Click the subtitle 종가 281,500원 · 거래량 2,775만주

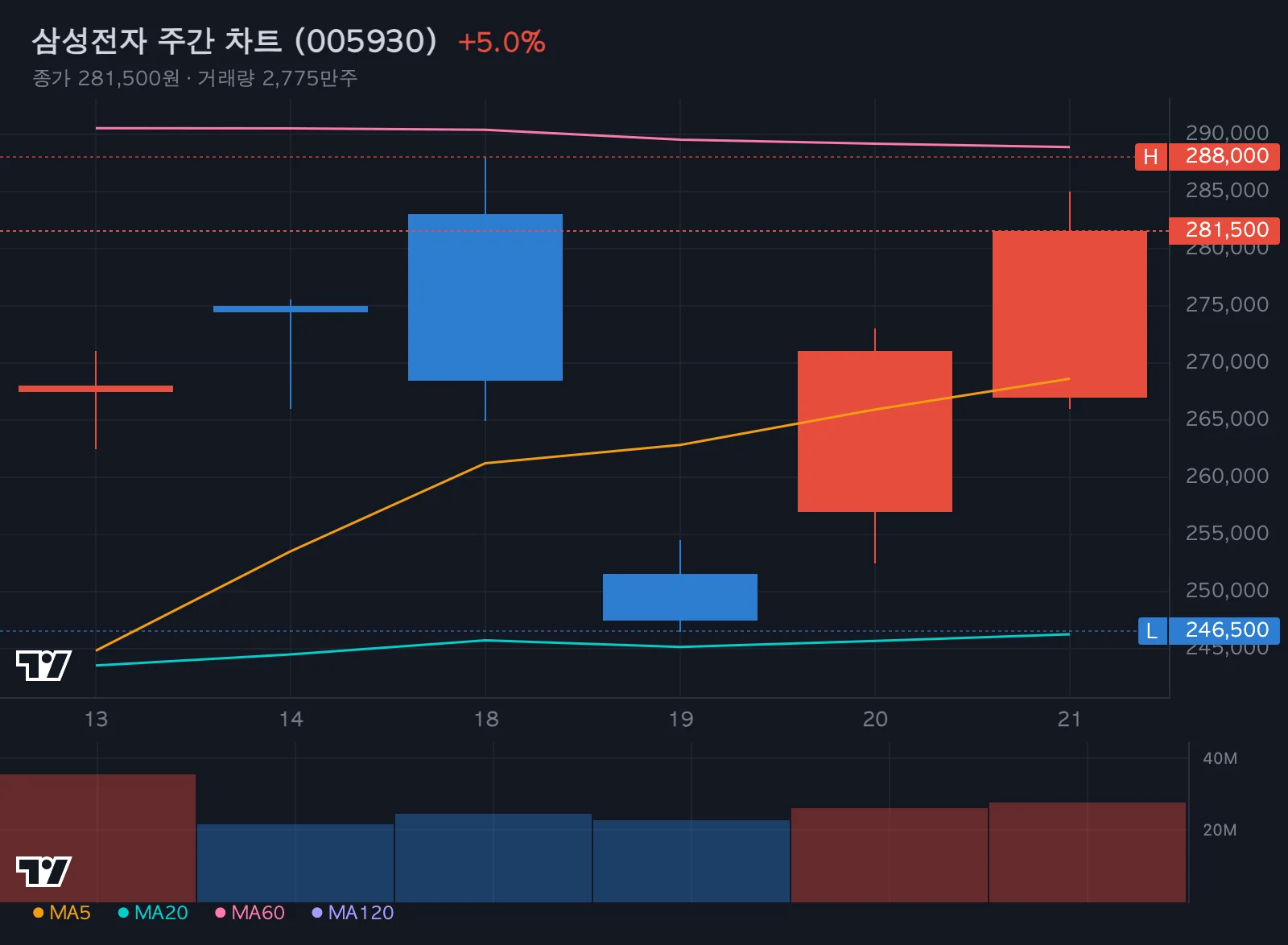[195, 78]
